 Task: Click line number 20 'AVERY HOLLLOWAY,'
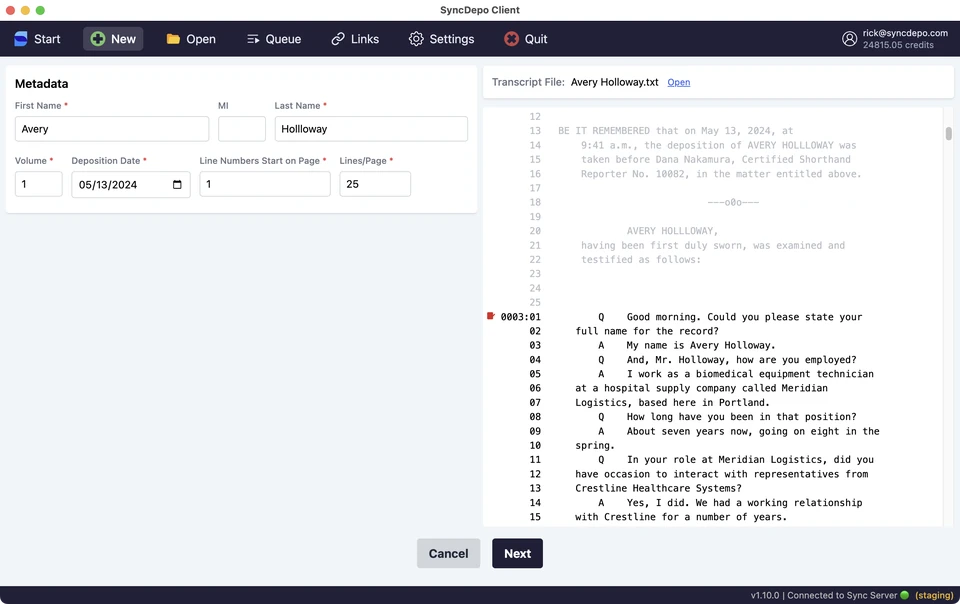point(672,231)
